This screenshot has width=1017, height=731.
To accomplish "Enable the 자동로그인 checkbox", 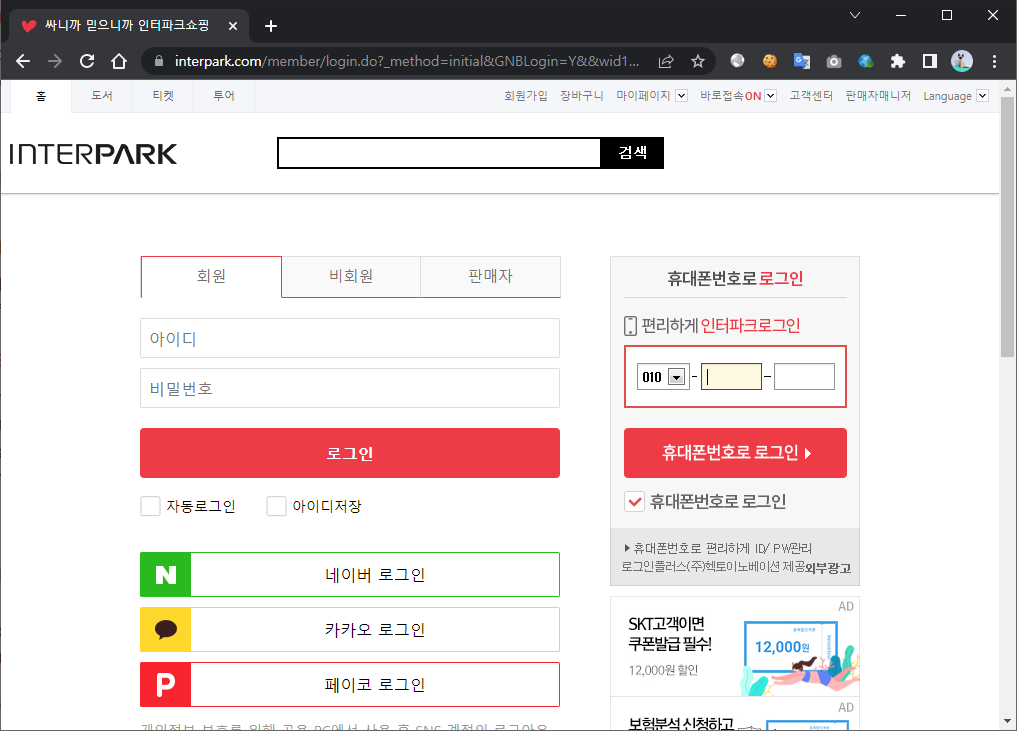I will [x=150, y=506].
